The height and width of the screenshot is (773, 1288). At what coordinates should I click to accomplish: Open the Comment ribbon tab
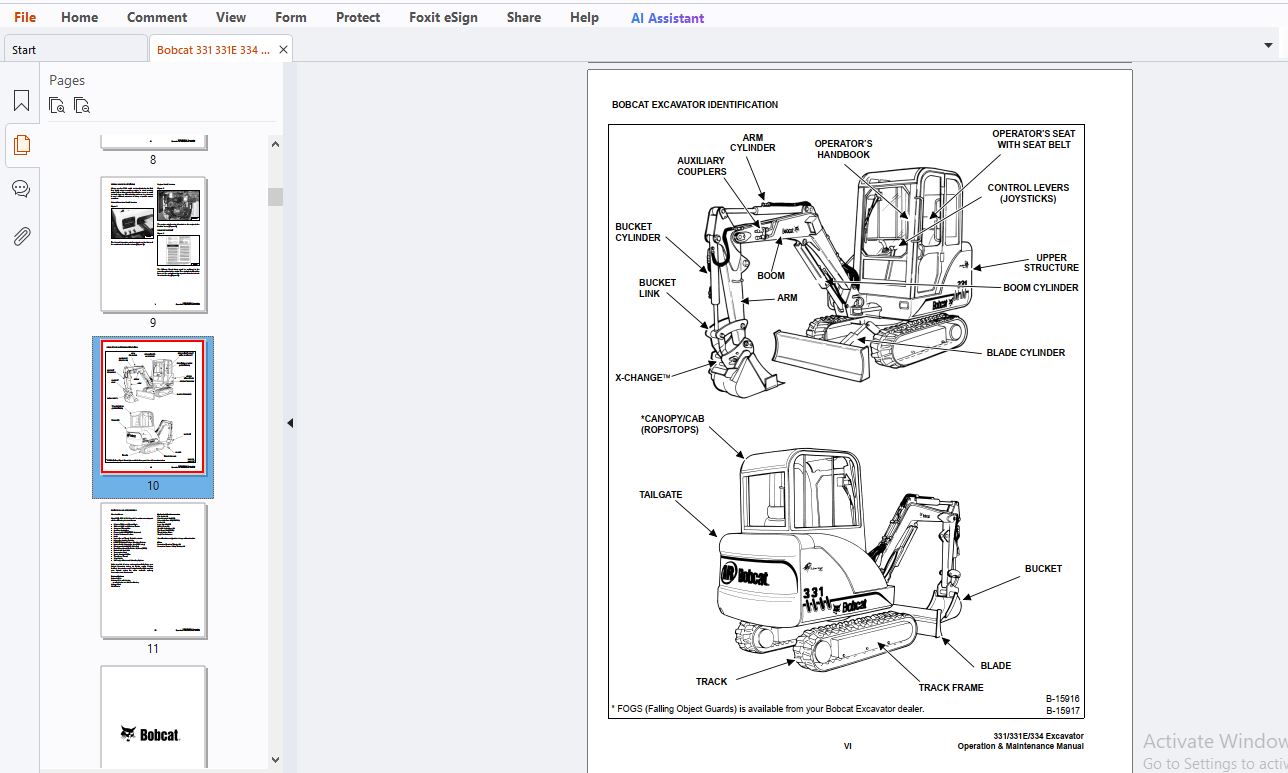click(157, 17)
